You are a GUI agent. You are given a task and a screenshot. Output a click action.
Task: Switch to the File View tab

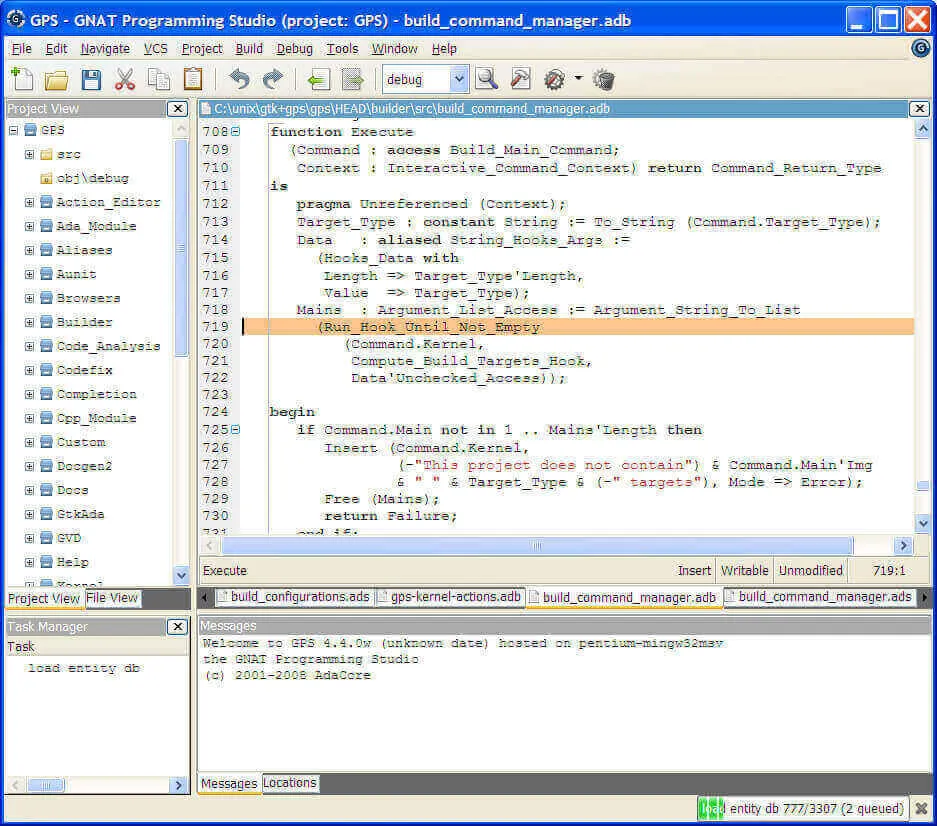[112, 598]
